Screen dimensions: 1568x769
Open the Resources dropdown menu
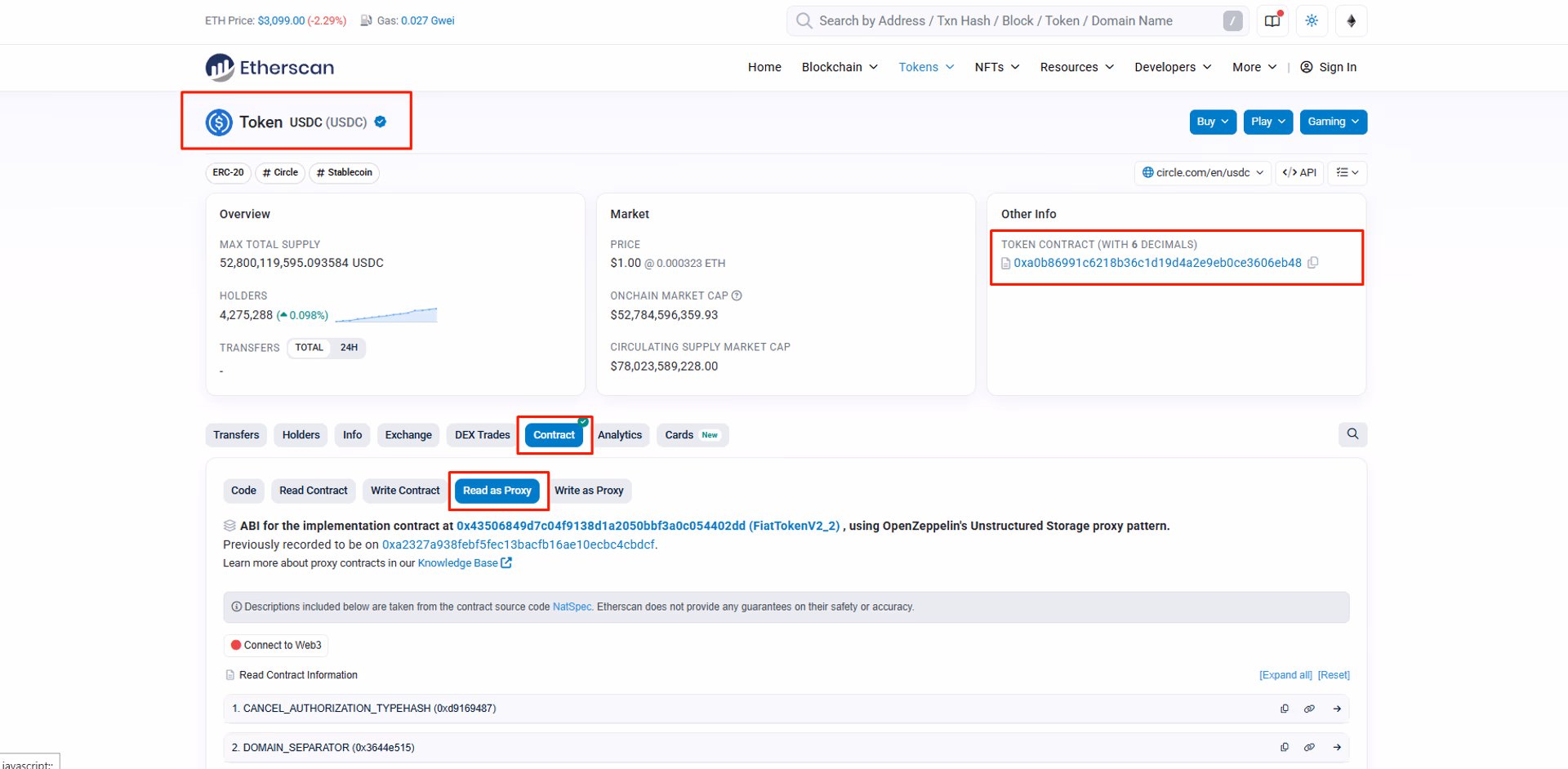pyautogui.click(x=1076, y=67)
